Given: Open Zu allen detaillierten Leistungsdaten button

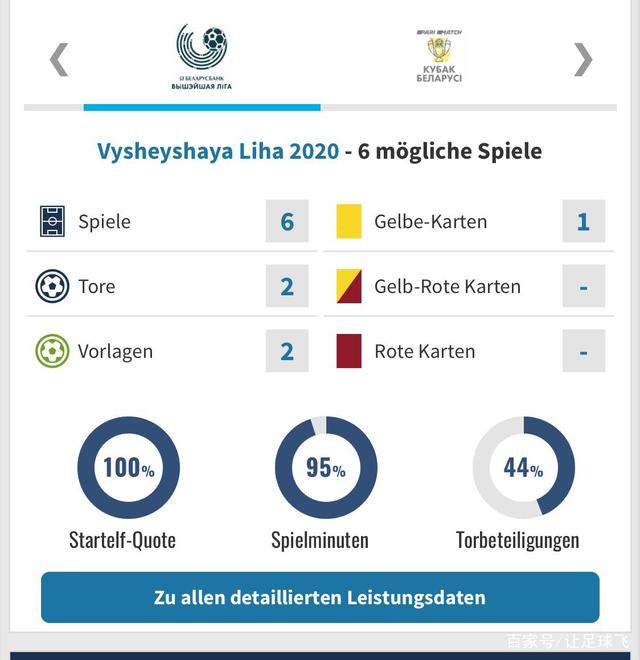Looking at the screenshot, I should pos(320,597).
